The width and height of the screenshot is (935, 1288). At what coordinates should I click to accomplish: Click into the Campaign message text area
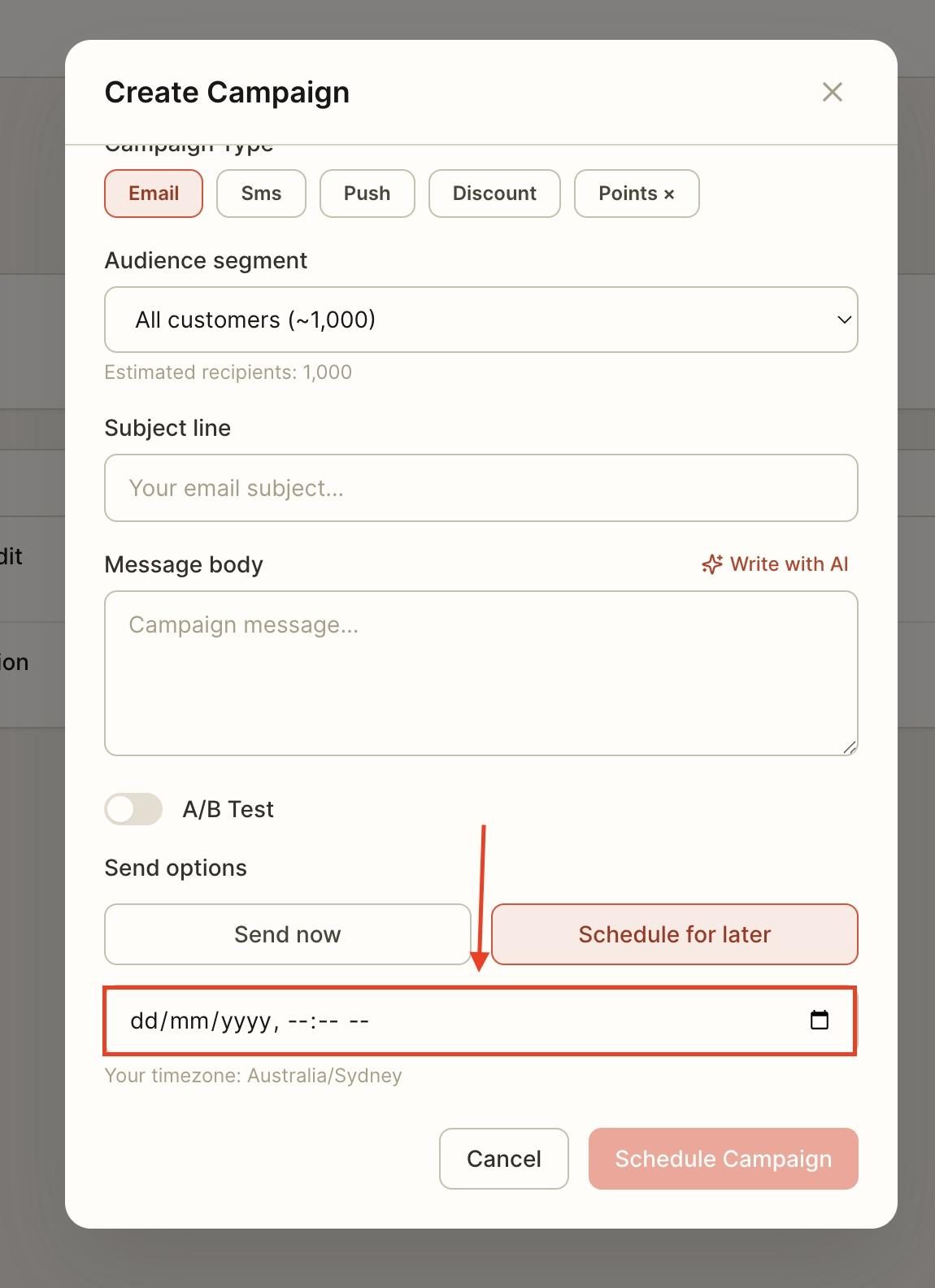point(481,673)
